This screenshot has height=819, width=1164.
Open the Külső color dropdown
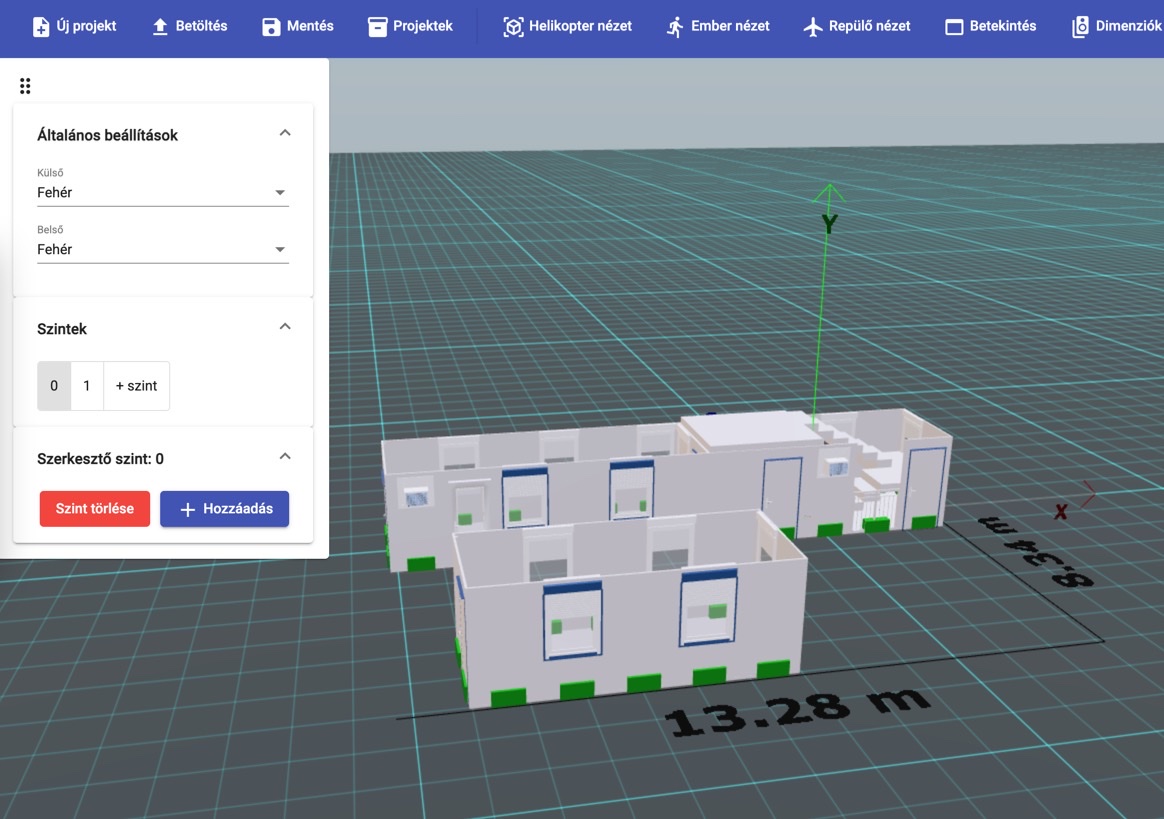(163, 192)
